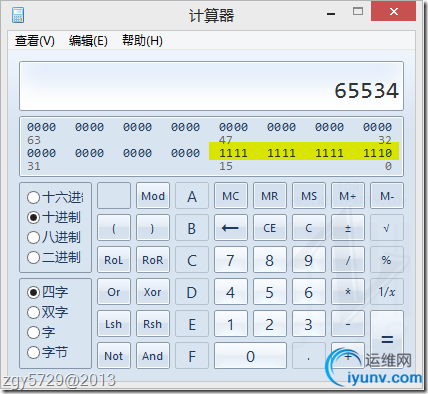Click the plus-minus sign button
The height and width of the screenshot is (394, 428).
[x=348, y=228]
